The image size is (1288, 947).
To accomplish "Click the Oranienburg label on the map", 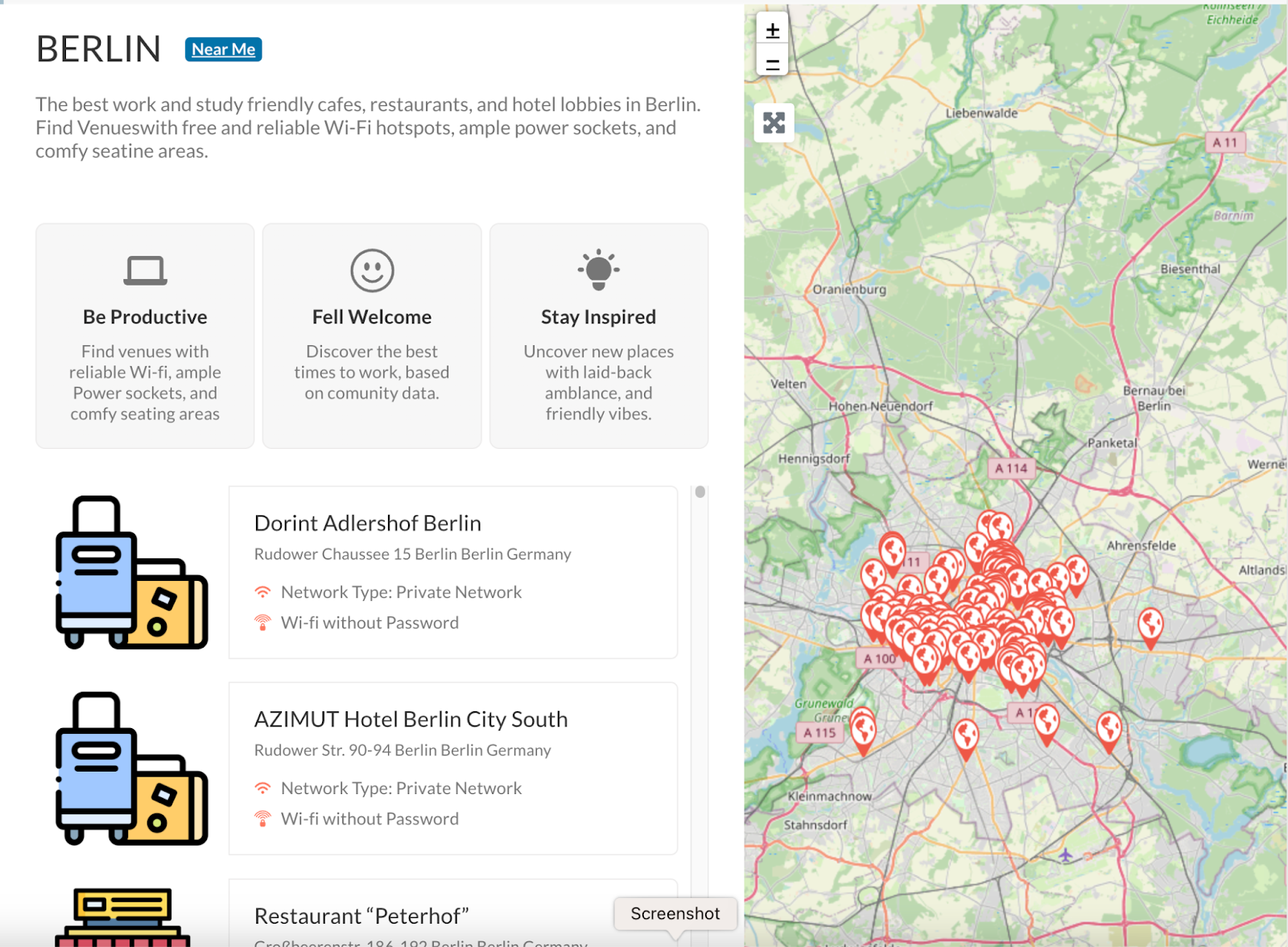I will tap(849, 290).
